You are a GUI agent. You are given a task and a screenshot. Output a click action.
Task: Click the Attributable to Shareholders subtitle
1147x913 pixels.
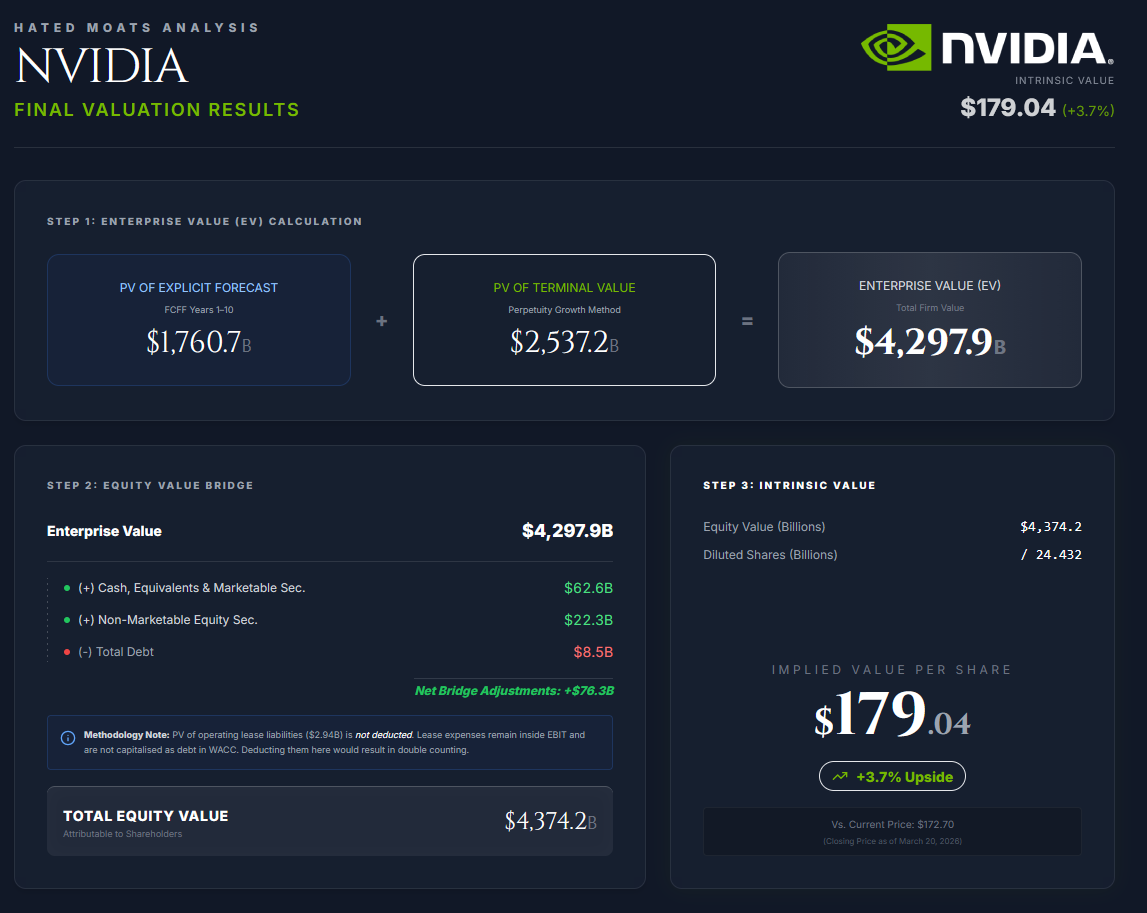tap(122, 834)
